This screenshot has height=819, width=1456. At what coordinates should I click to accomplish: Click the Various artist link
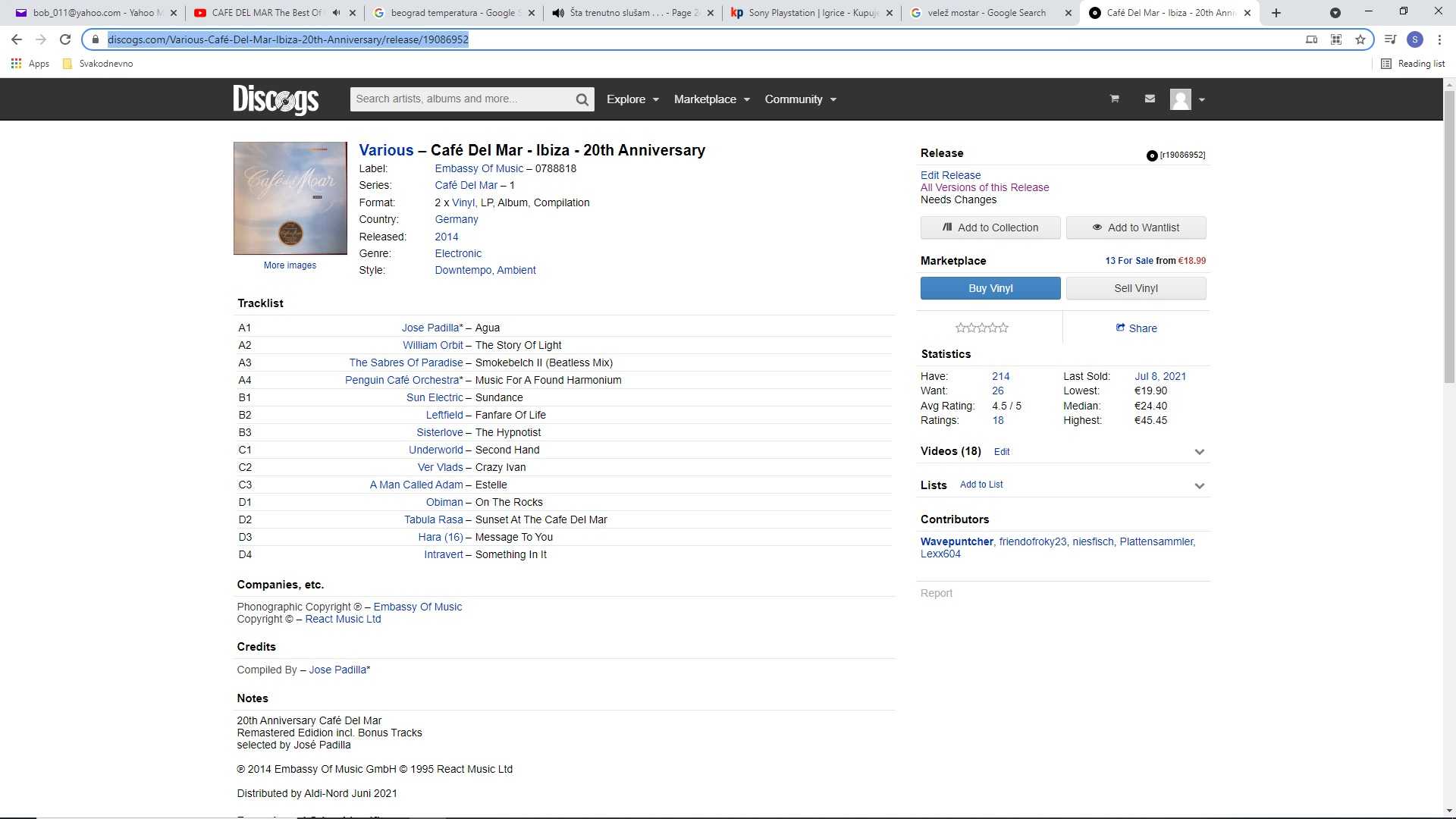pyautogui.click(x=386, y=150)
